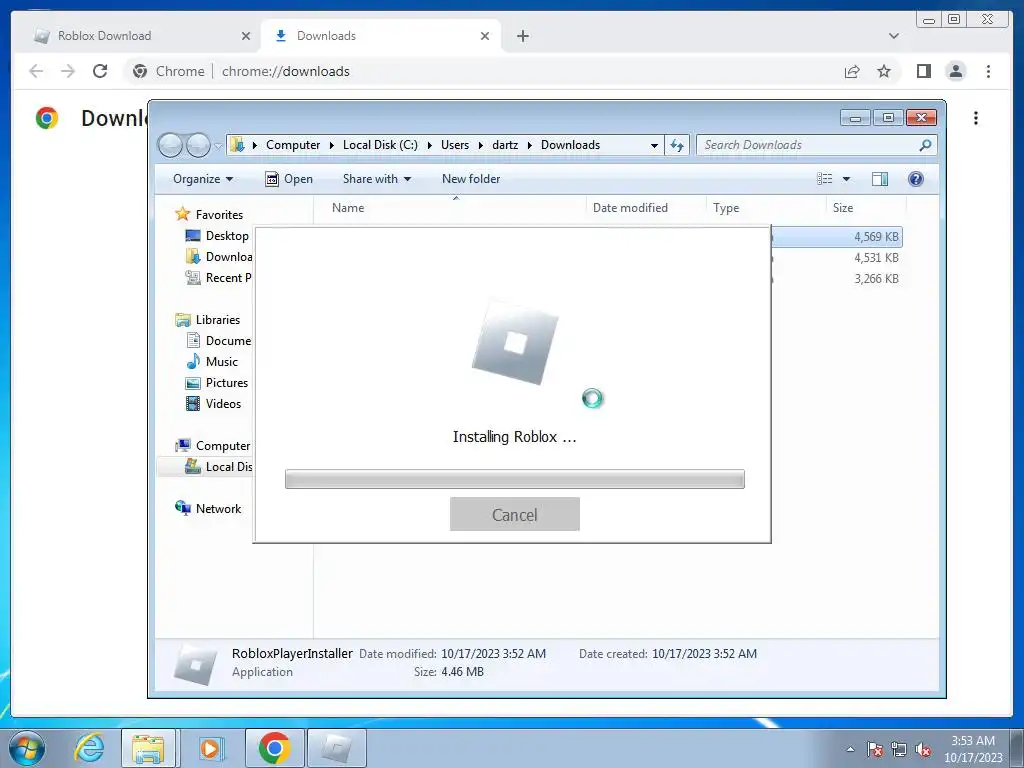1024x768 pixels.
Task: Show hidden system tray icons
Action: point(850,749)
